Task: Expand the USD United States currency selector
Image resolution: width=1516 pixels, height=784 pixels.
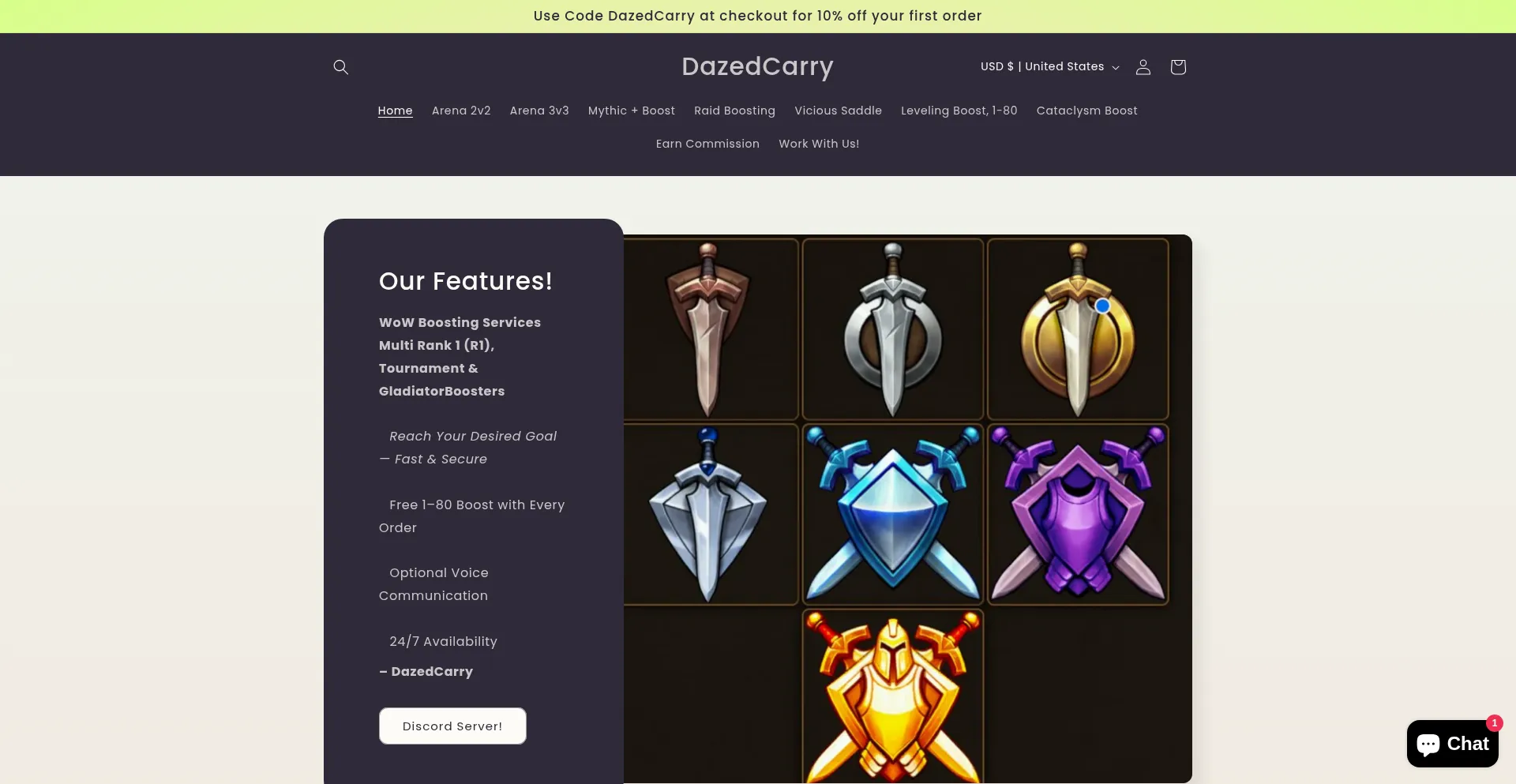Action: [1049, 67]
